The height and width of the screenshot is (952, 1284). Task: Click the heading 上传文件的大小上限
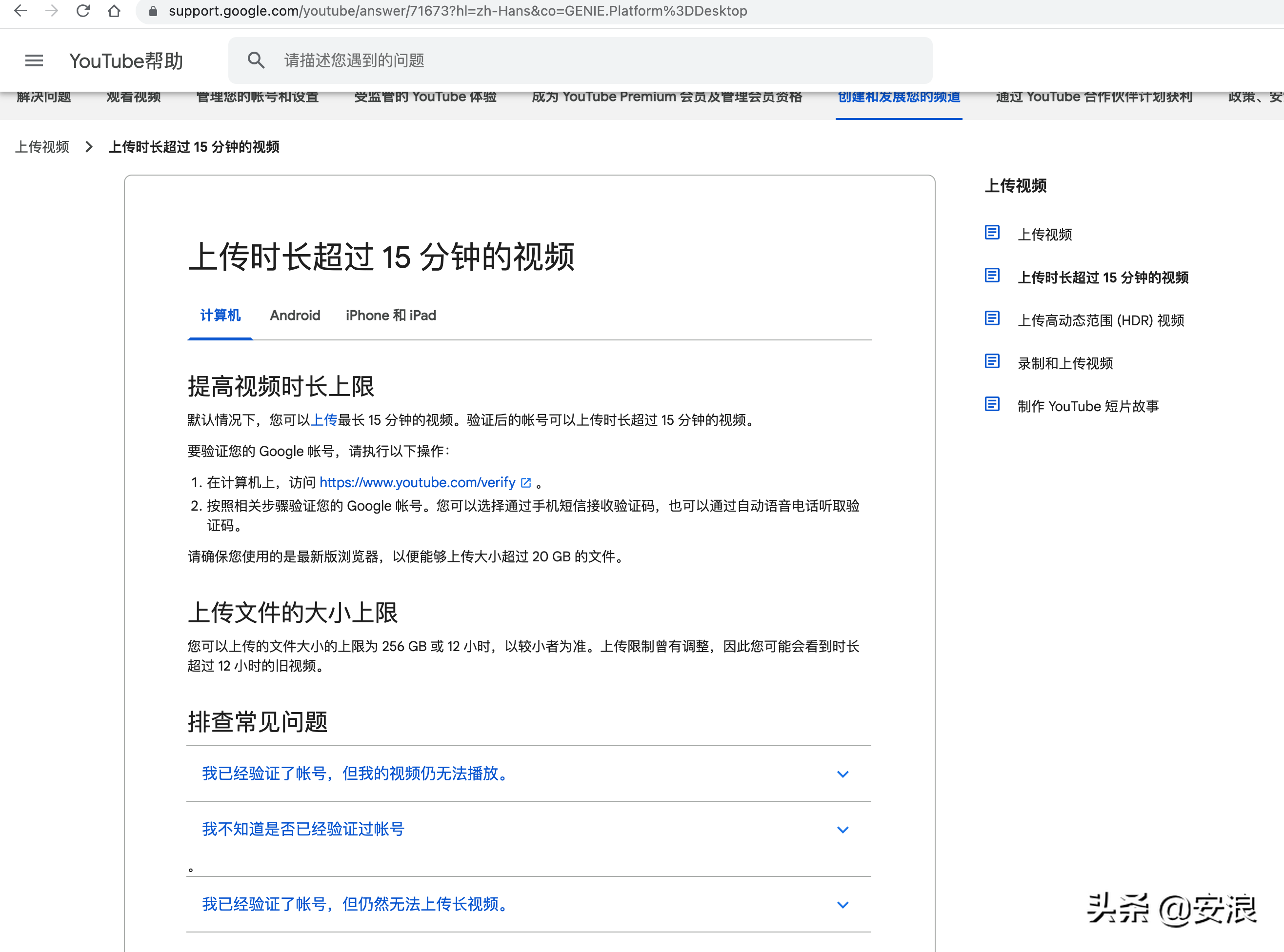pos(293,612)
